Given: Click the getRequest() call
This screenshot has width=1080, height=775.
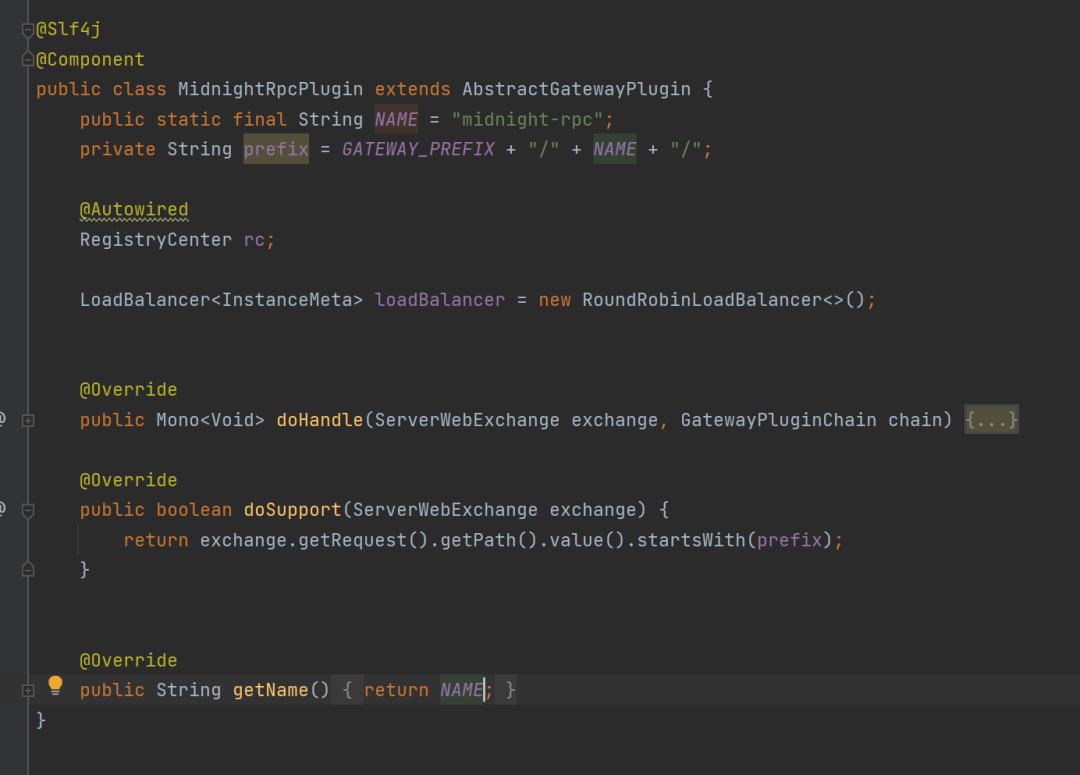Looking at the screenshot, I should pos(363,539).
